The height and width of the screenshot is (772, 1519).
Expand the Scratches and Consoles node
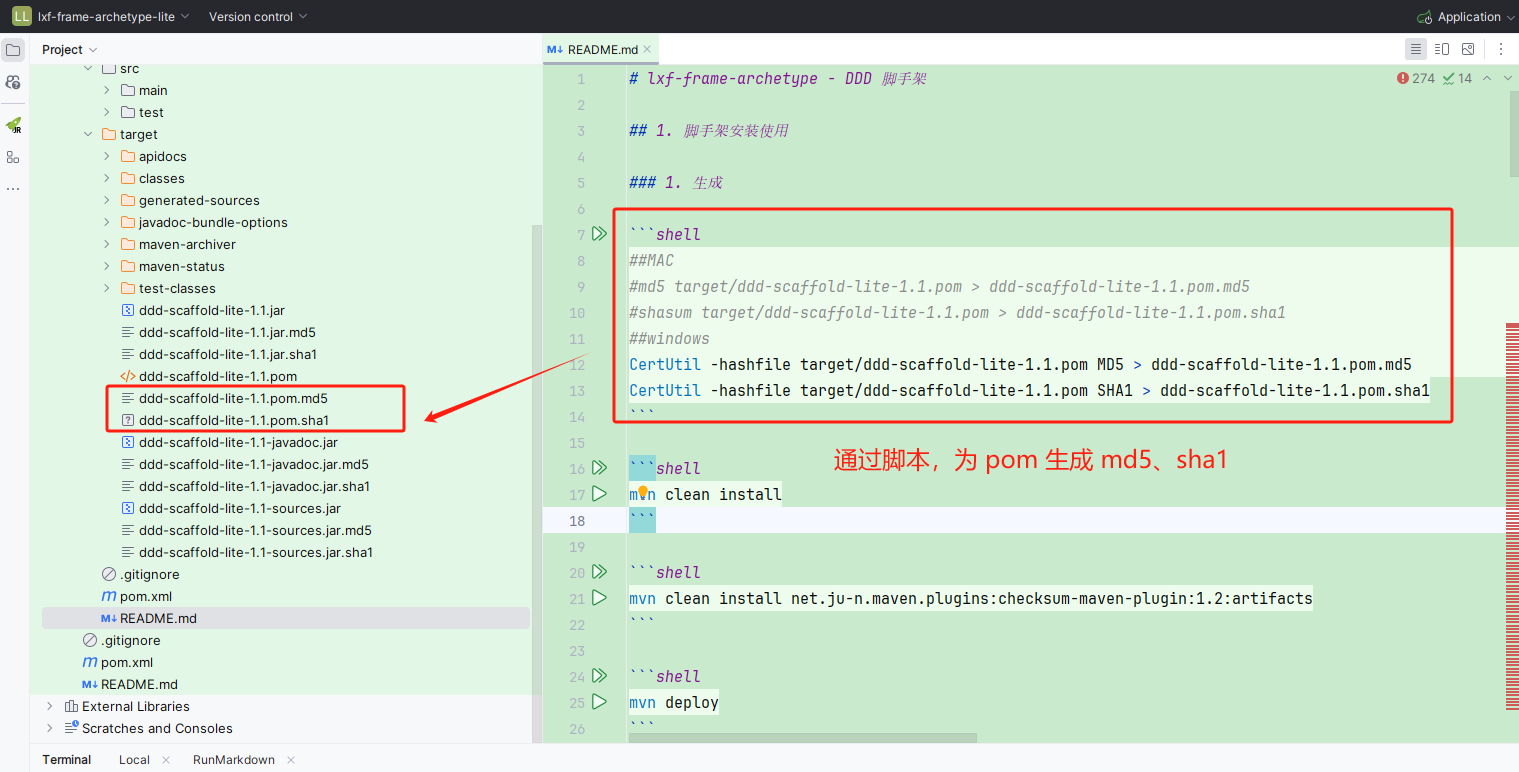tap(50, 728)
